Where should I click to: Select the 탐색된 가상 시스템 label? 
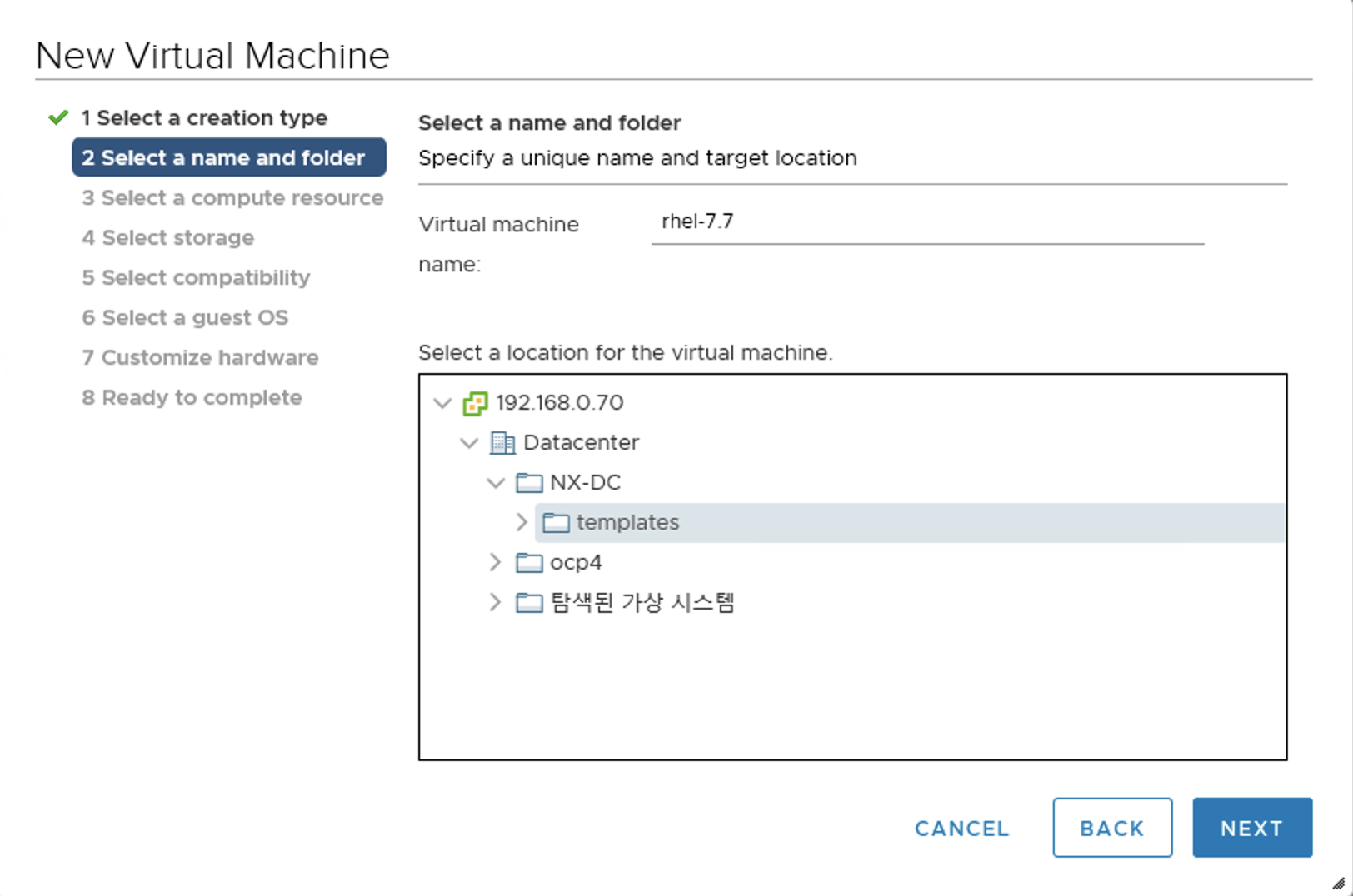(x=642, y=603)
